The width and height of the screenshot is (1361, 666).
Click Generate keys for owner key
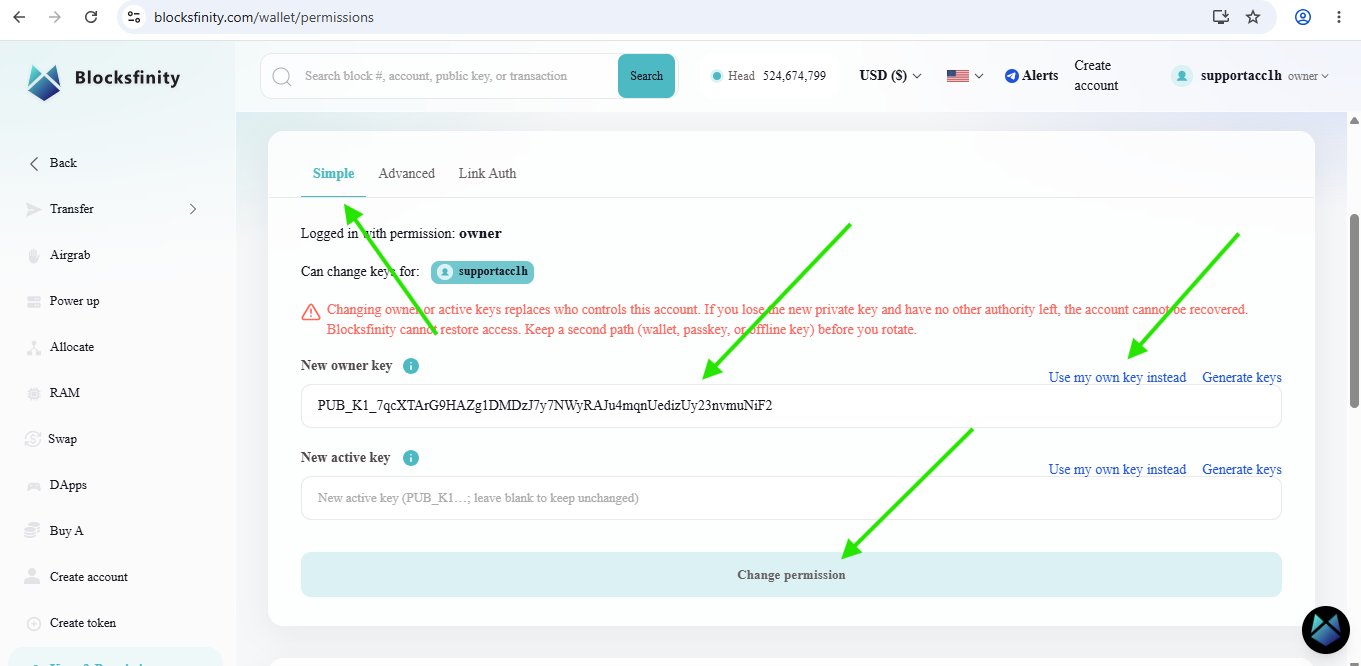pyautogui.click(x=1242, y=377)
